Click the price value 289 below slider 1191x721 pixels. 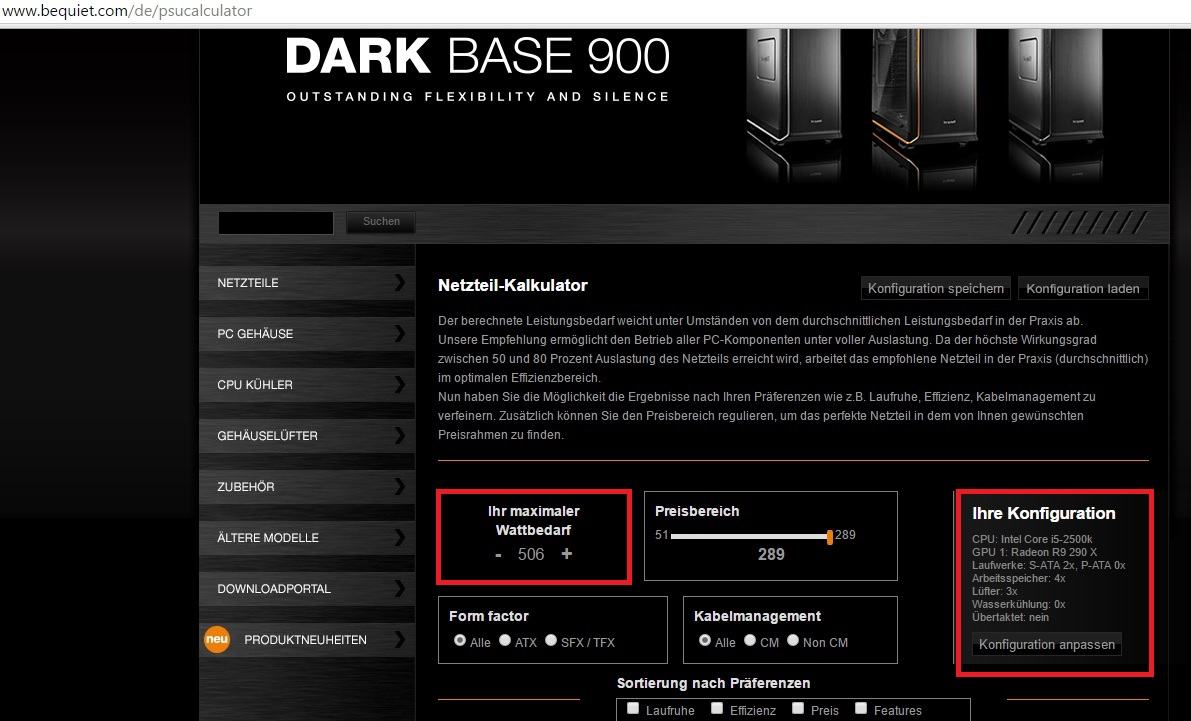tap(771, 555)
